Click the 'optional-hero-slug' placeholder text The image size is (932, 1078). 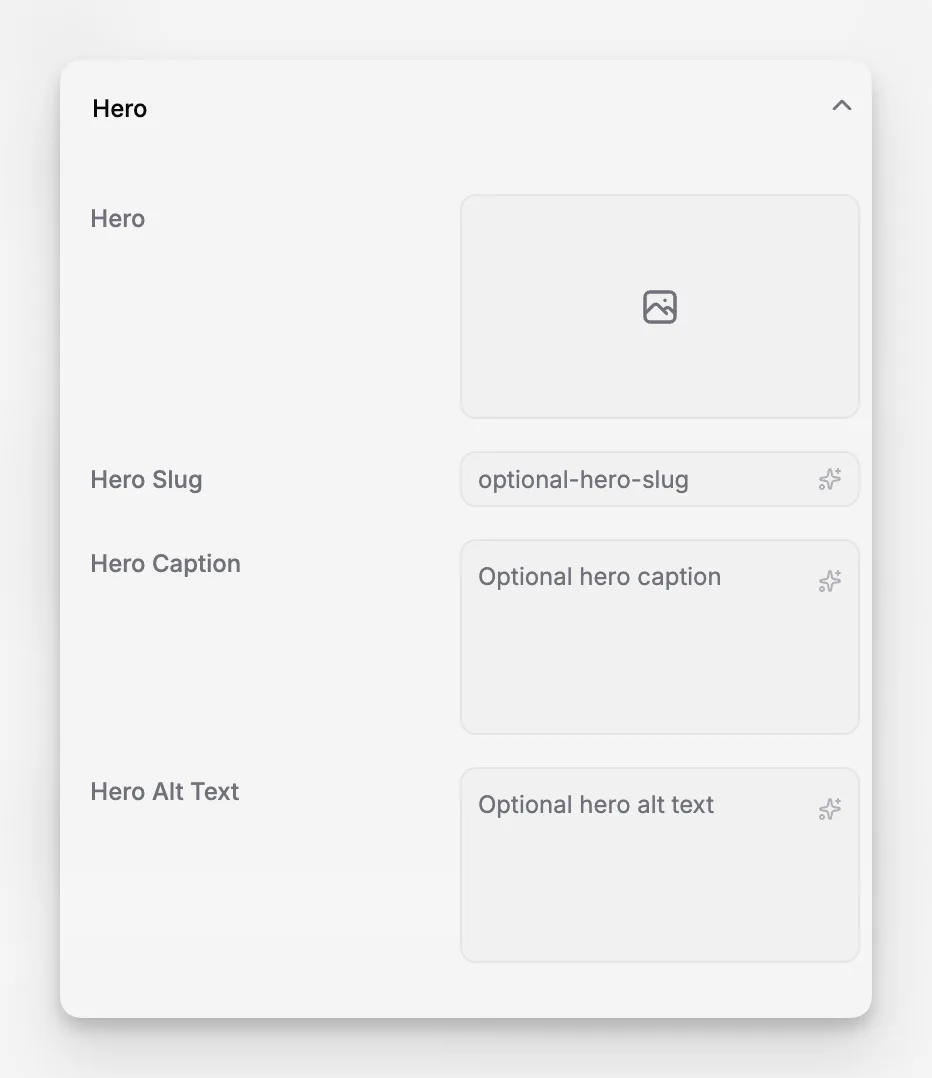click(584, 480)
